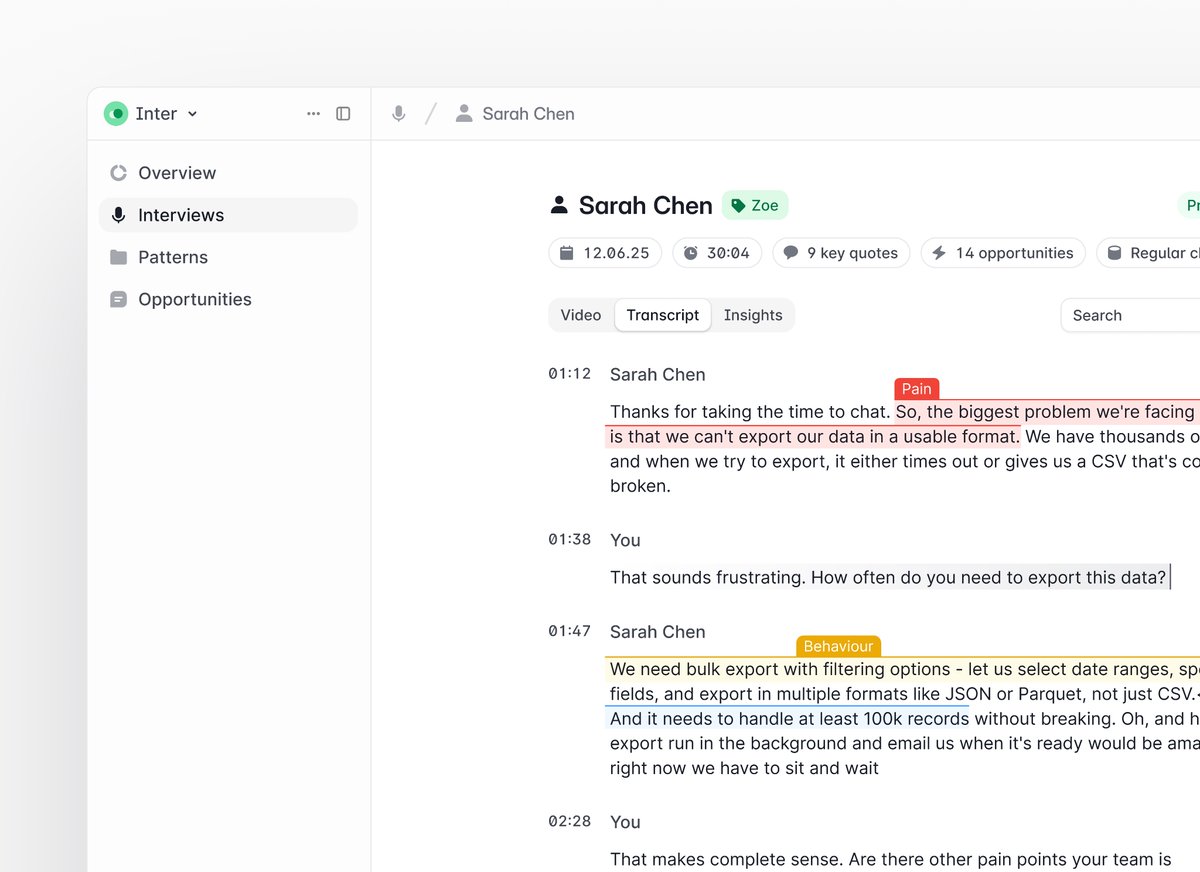Click the text 'We need bulk export with filtering'

coord(749,669)
